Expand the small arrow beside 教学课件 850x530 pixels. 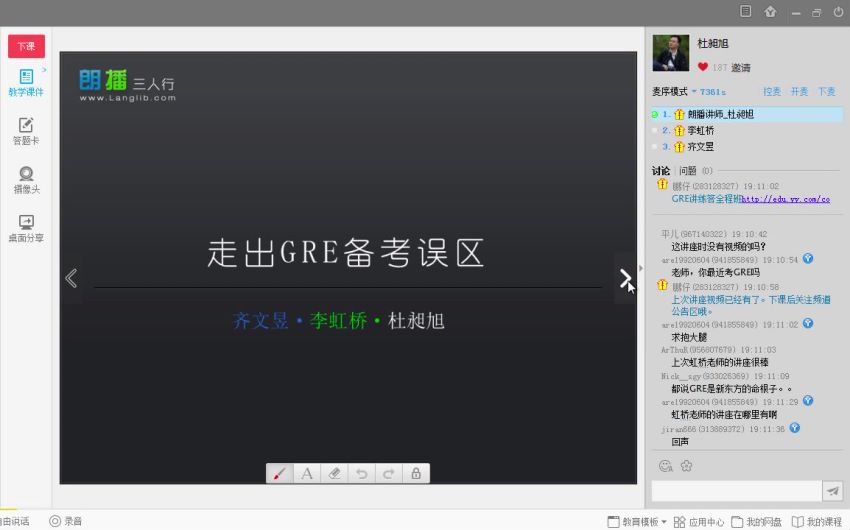[x=44, y=70]
